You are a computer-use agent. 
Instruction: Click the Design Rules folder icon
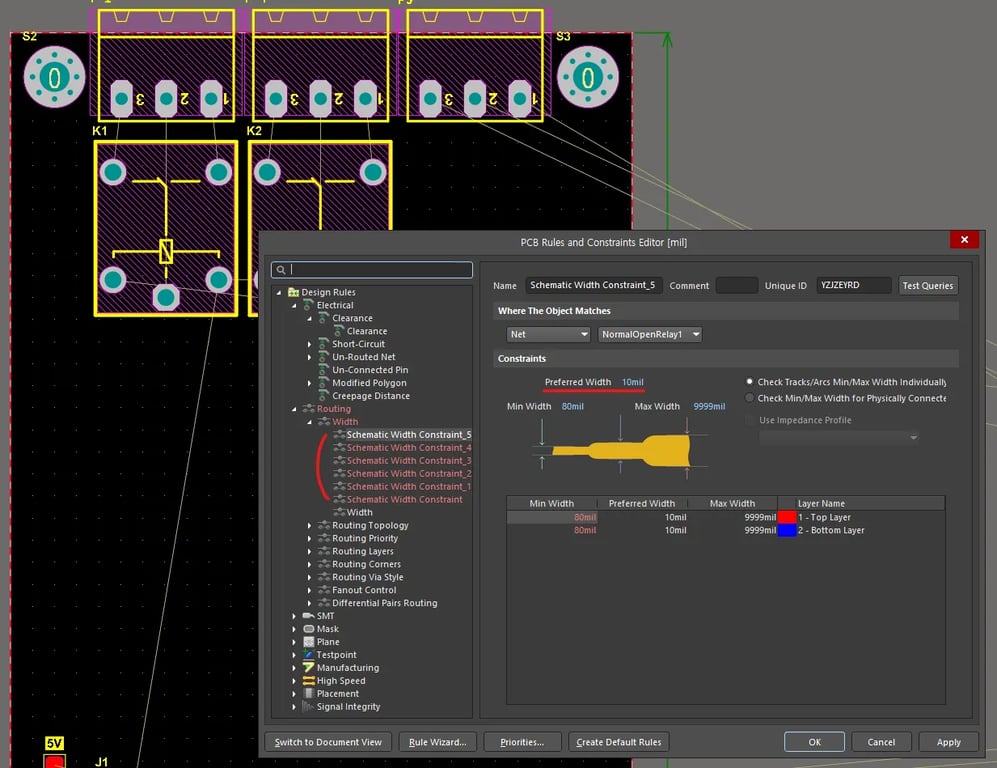point(293,292)
